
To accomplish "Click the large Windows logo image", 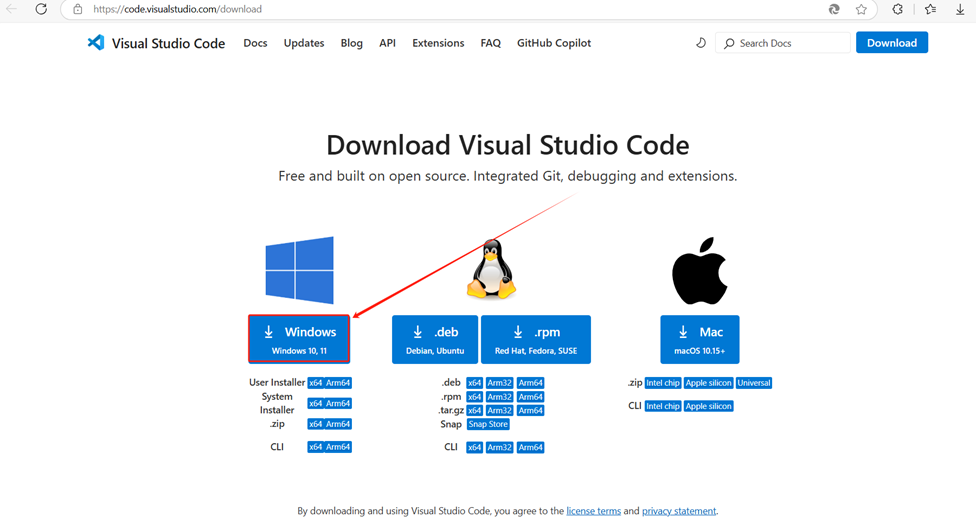I will [299, 270].
